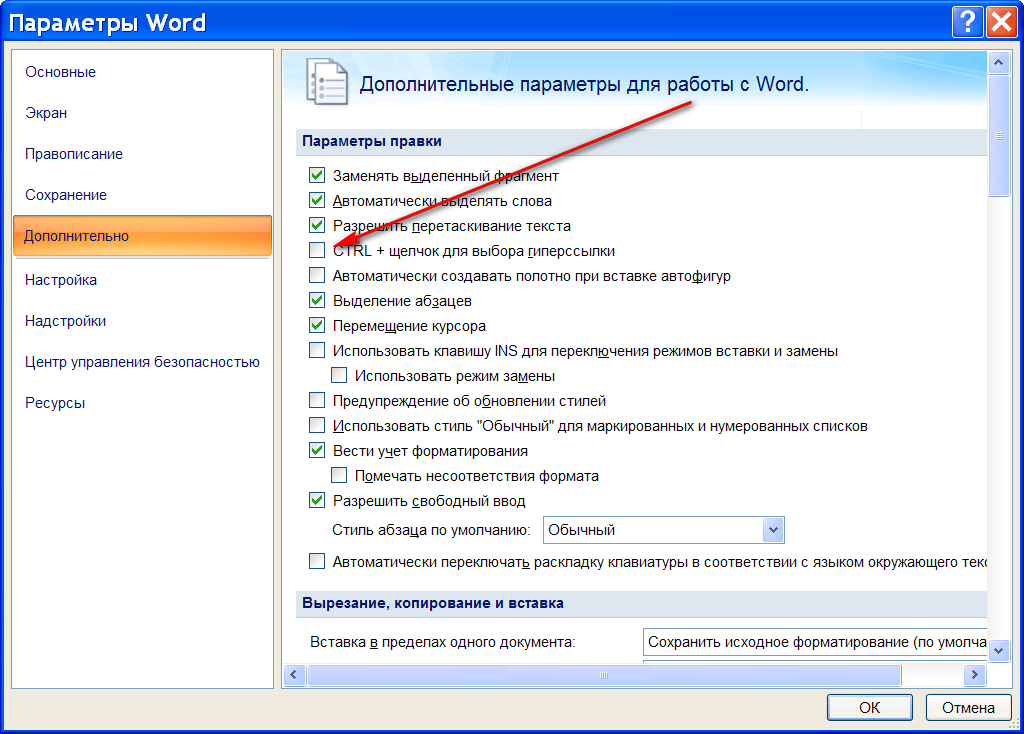Screen dimensions: 1024x734
Task: Uncheck Заменять выделенный фрагмент
Action: tap(315, 175)
